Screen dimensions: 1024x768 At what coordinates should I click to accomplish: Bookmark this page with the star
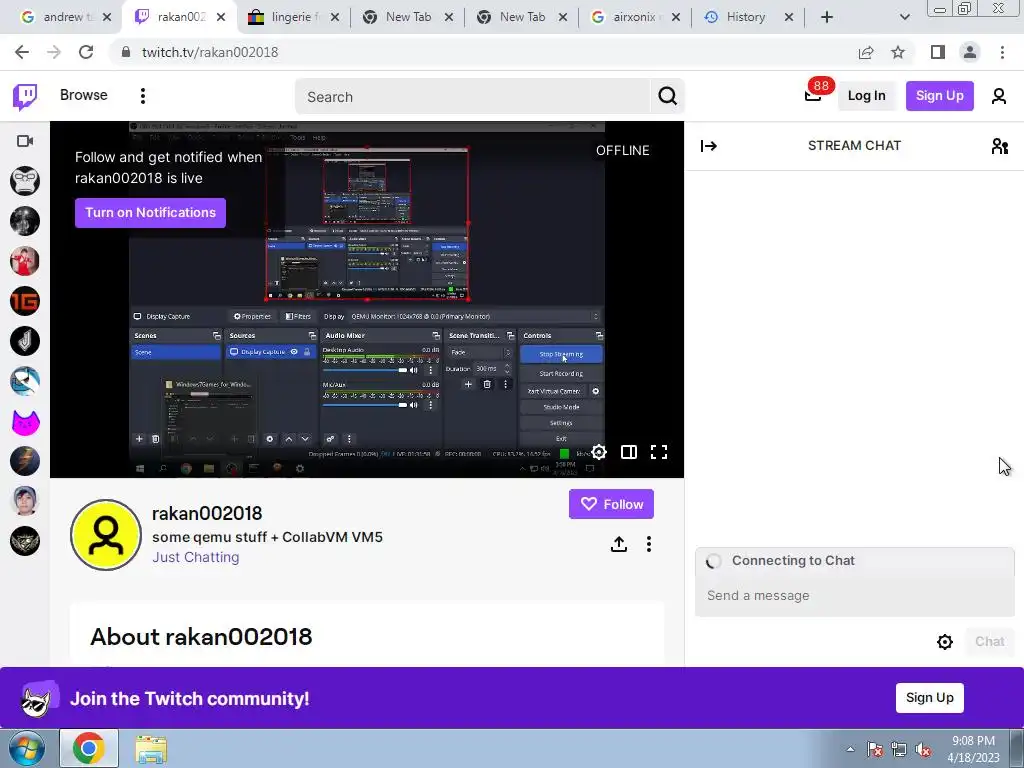[x=898, y=52]
